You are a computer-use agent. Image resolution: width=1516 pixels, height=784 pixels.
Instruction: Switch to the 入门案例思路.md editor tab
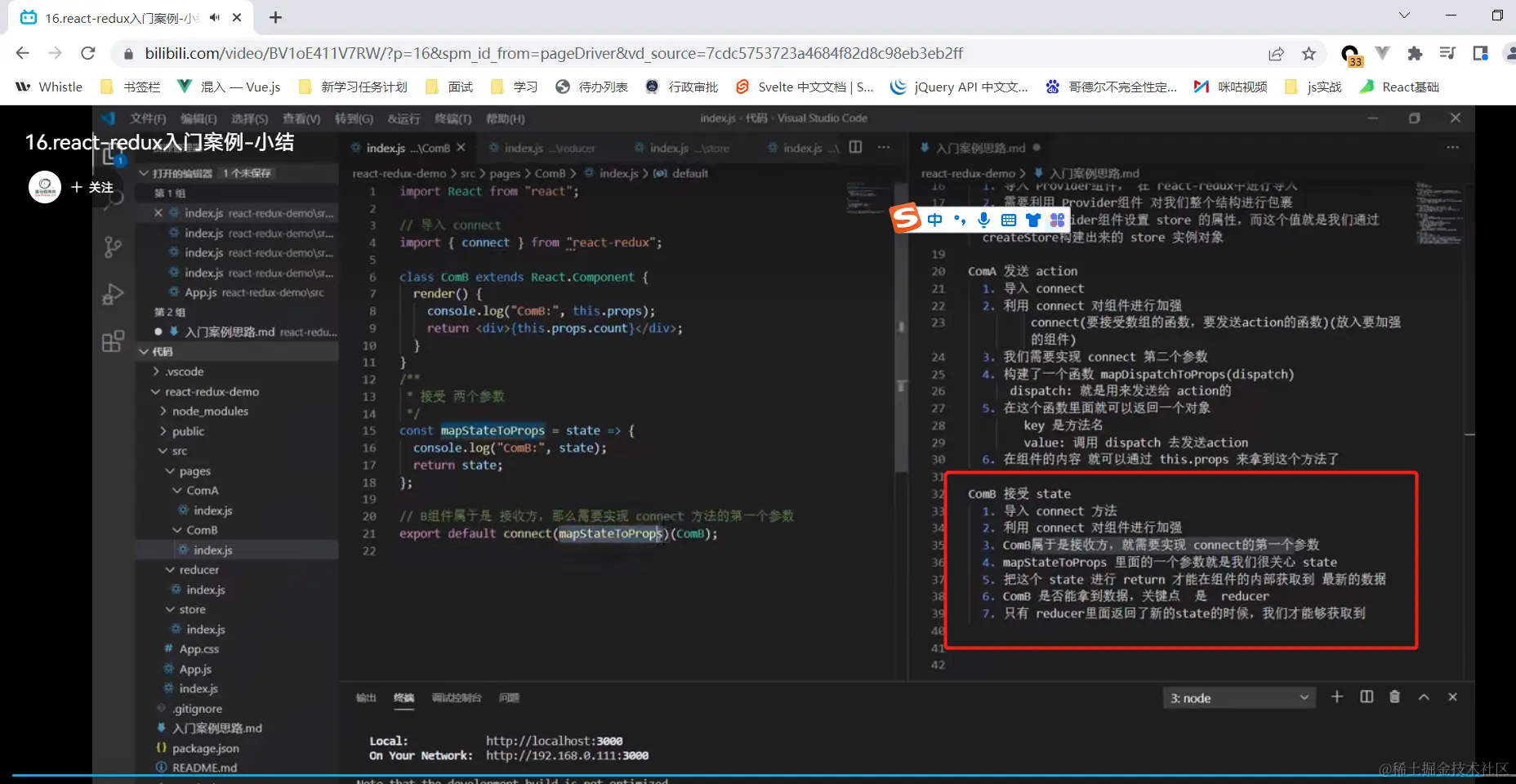click(979, 148)
